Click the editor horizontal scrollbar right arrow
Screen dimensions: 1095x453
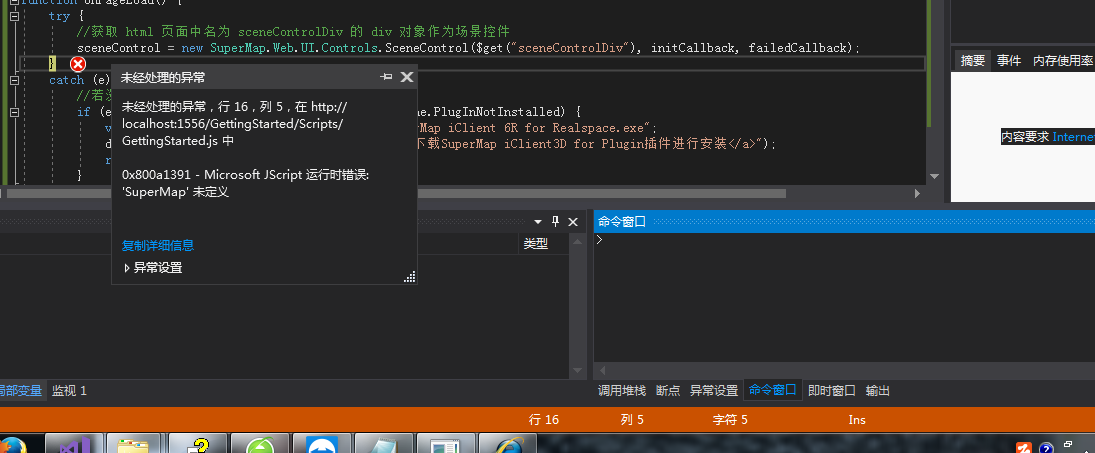point(920,193)
